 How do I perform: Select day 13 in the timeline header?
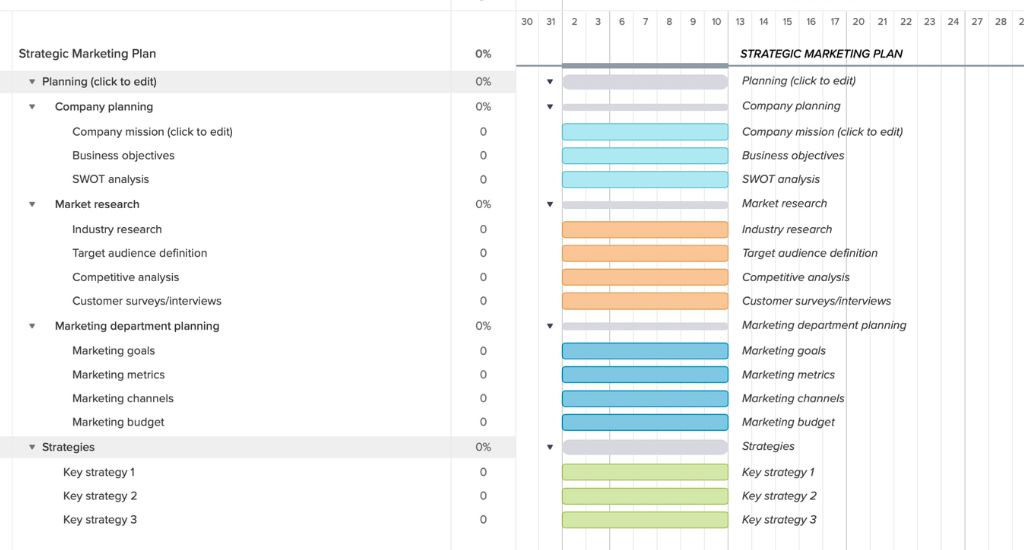tap(740, 21)
